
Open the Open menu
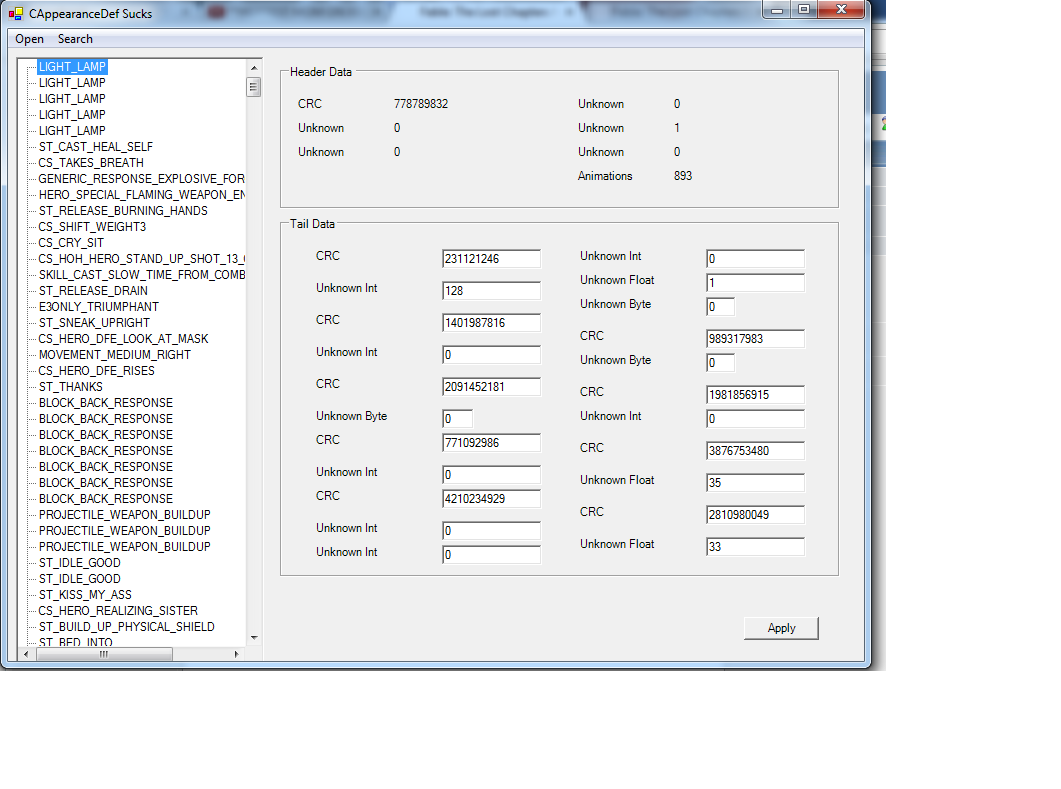tap(29, 39)
